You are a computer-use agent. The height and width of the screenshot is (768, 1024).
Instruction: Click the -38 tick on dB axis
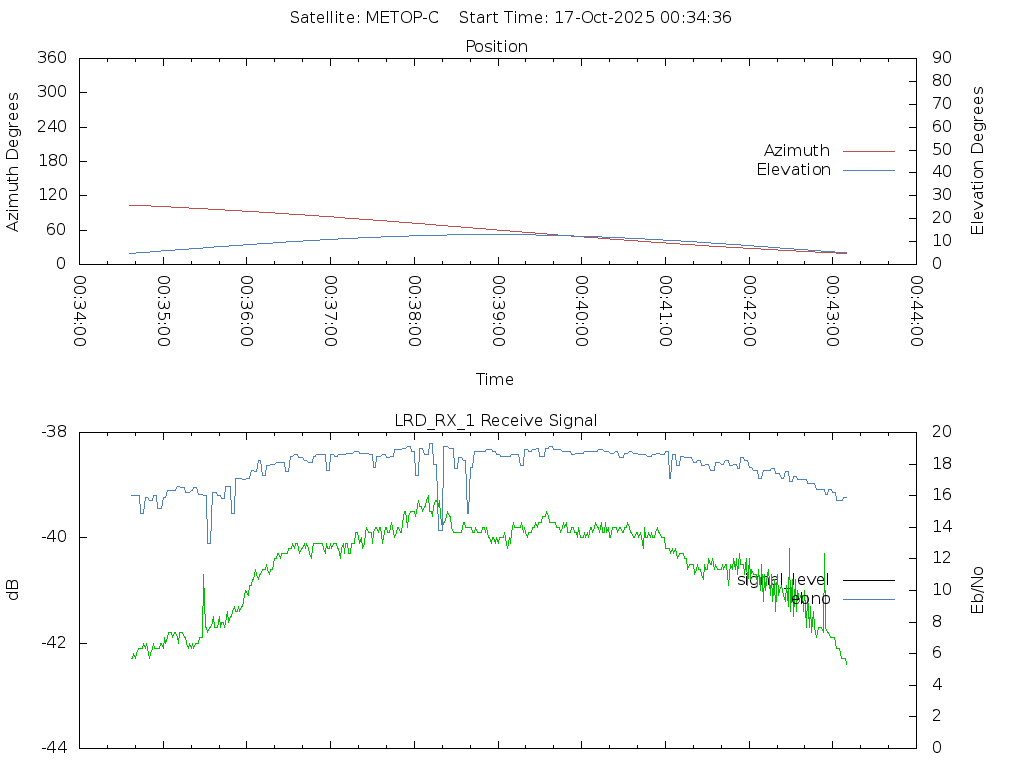(x=52, y=432)
